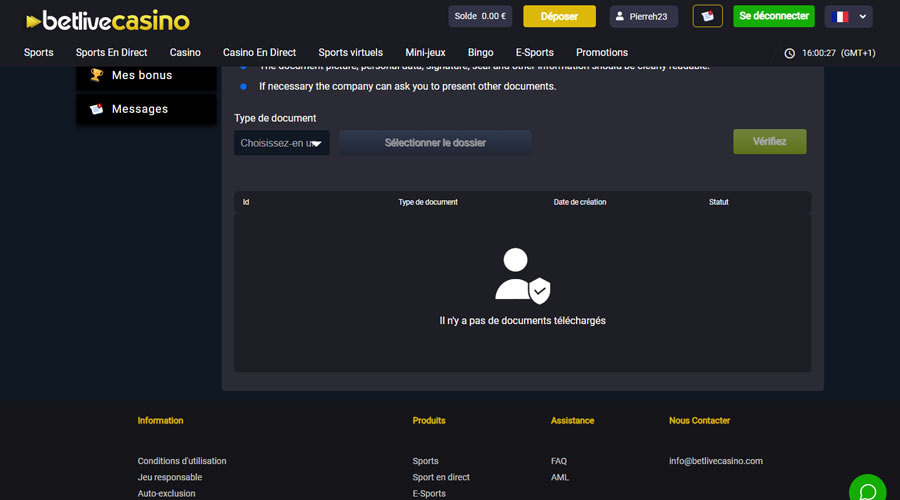
Task: Click the Id column header
Action: (x=246, y=202)
